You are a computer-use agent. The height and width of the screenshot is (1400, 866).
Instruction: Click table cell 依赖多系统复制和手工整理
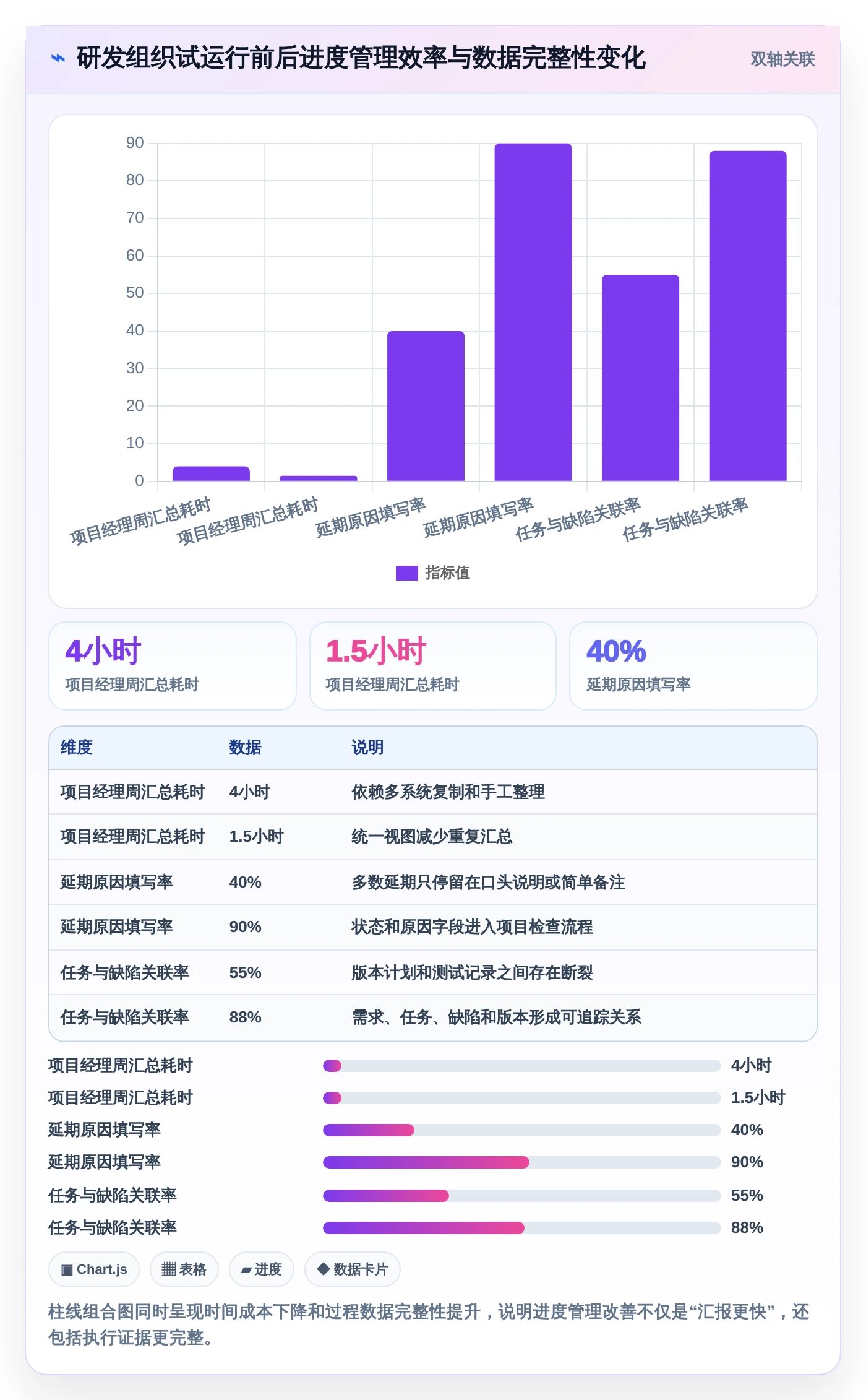click(x=448, y=792)
